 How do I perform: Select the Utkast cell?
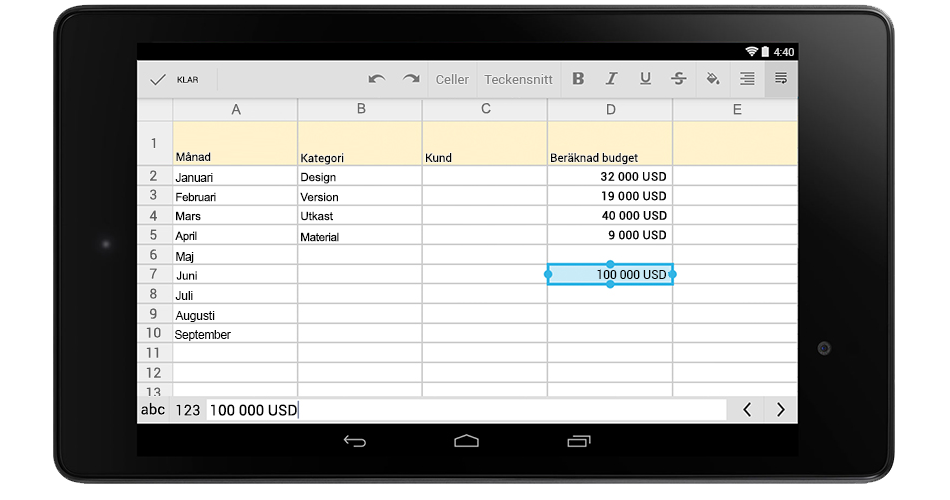(360, 216)
